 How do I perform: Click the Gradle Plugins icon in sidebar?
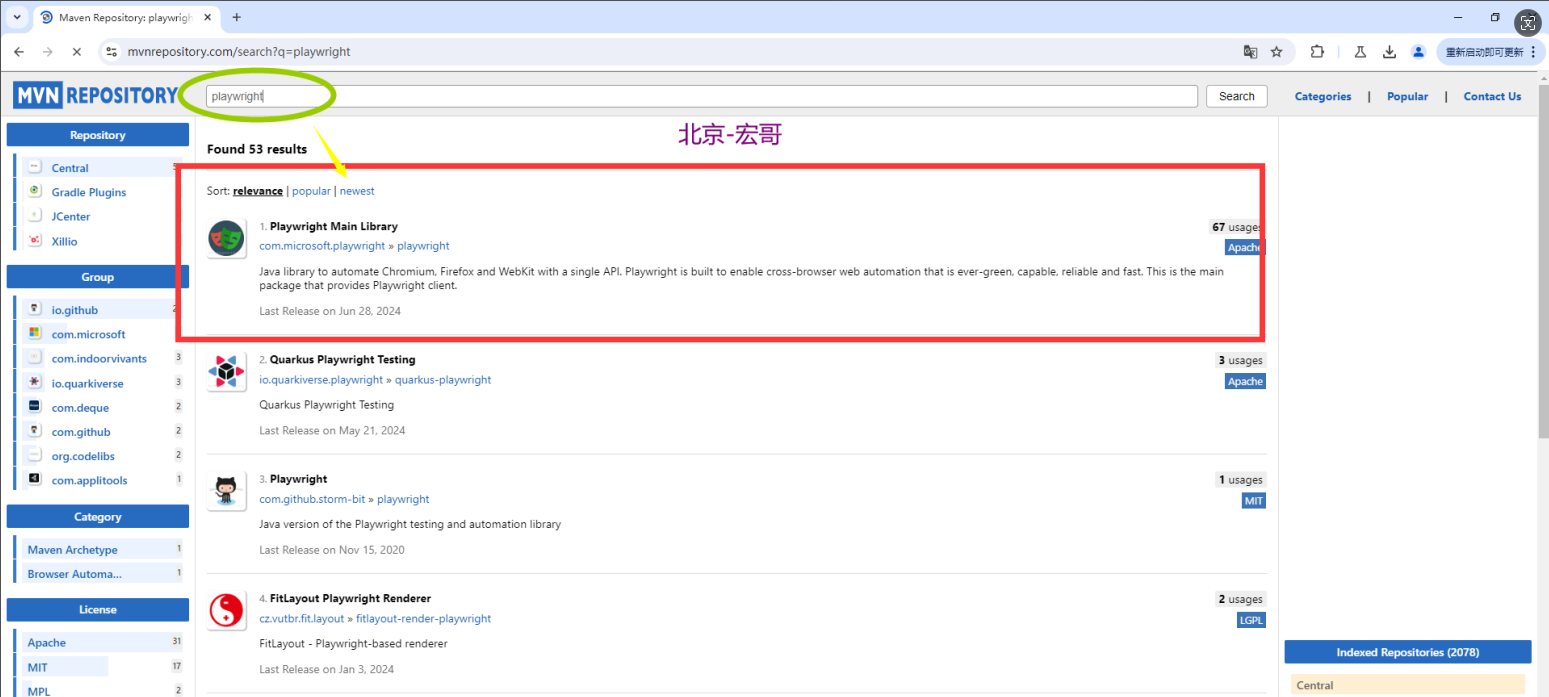34,191
